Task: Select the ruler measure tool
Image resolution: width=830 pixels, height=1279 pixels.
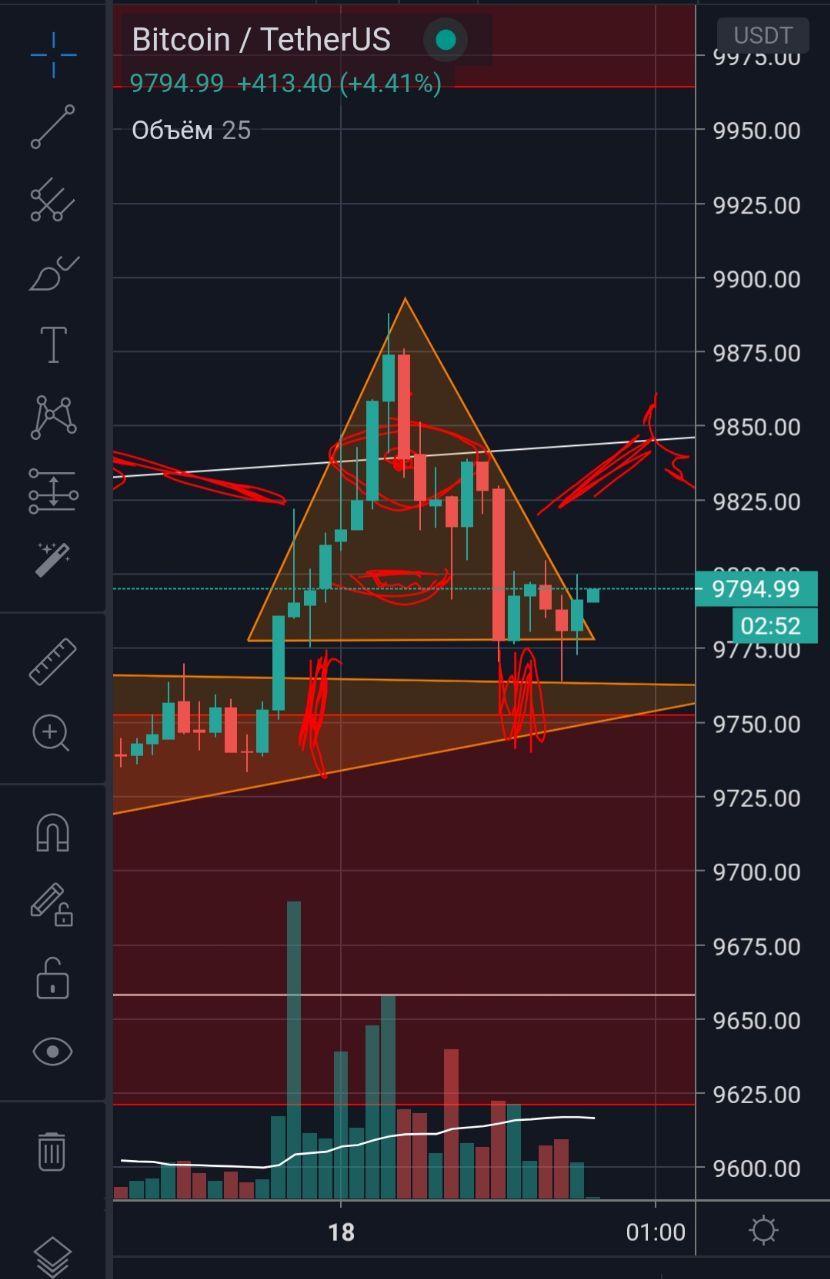Action: [x=52, y=661]
